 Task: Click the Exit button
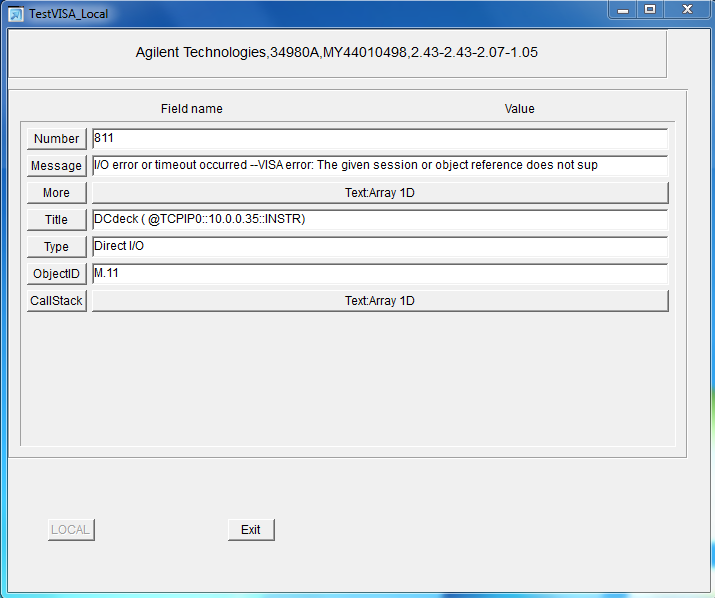(x=251, y=530)
